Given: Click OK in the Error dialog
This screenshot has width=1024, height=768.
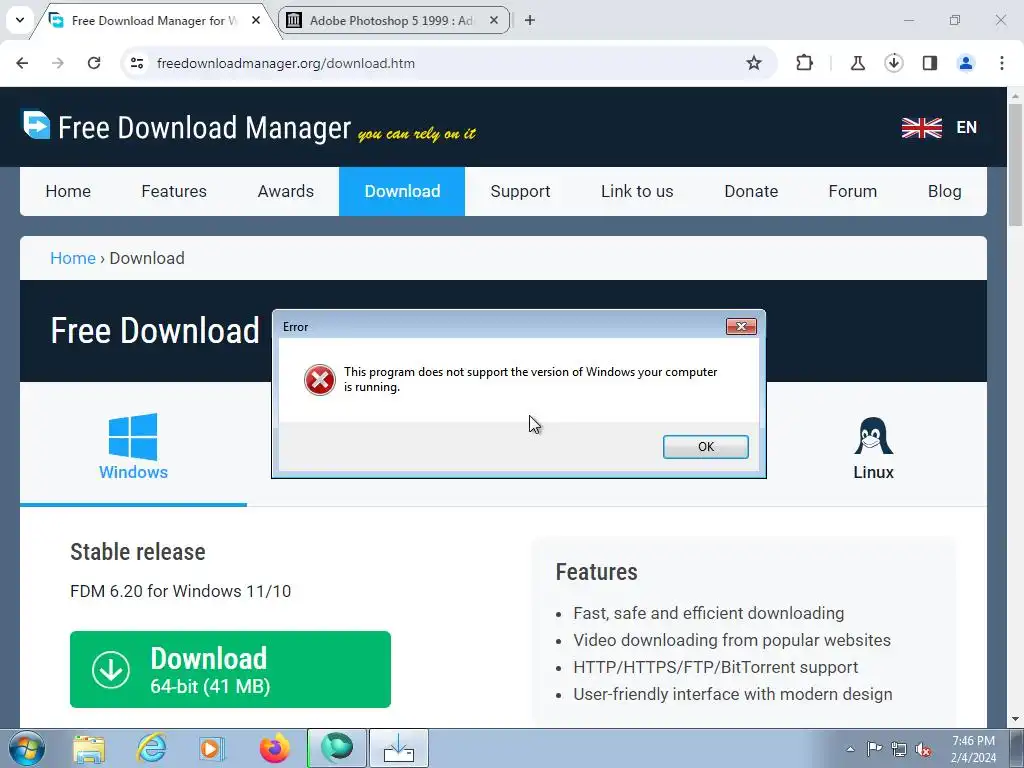Looking at the screenshot, I should pos(705,447).
